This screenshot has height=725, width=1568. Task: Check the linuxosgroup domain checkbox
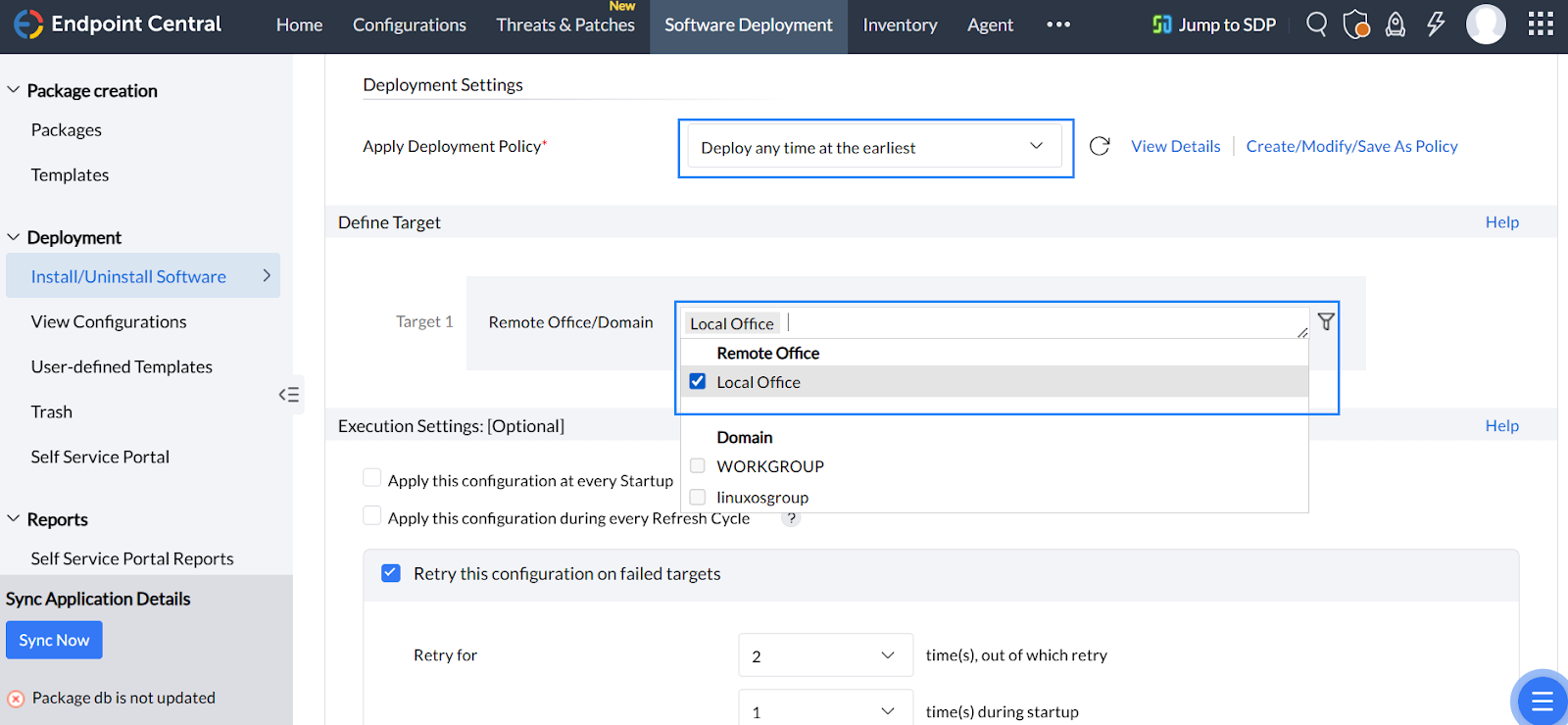[x=698, y=497]
